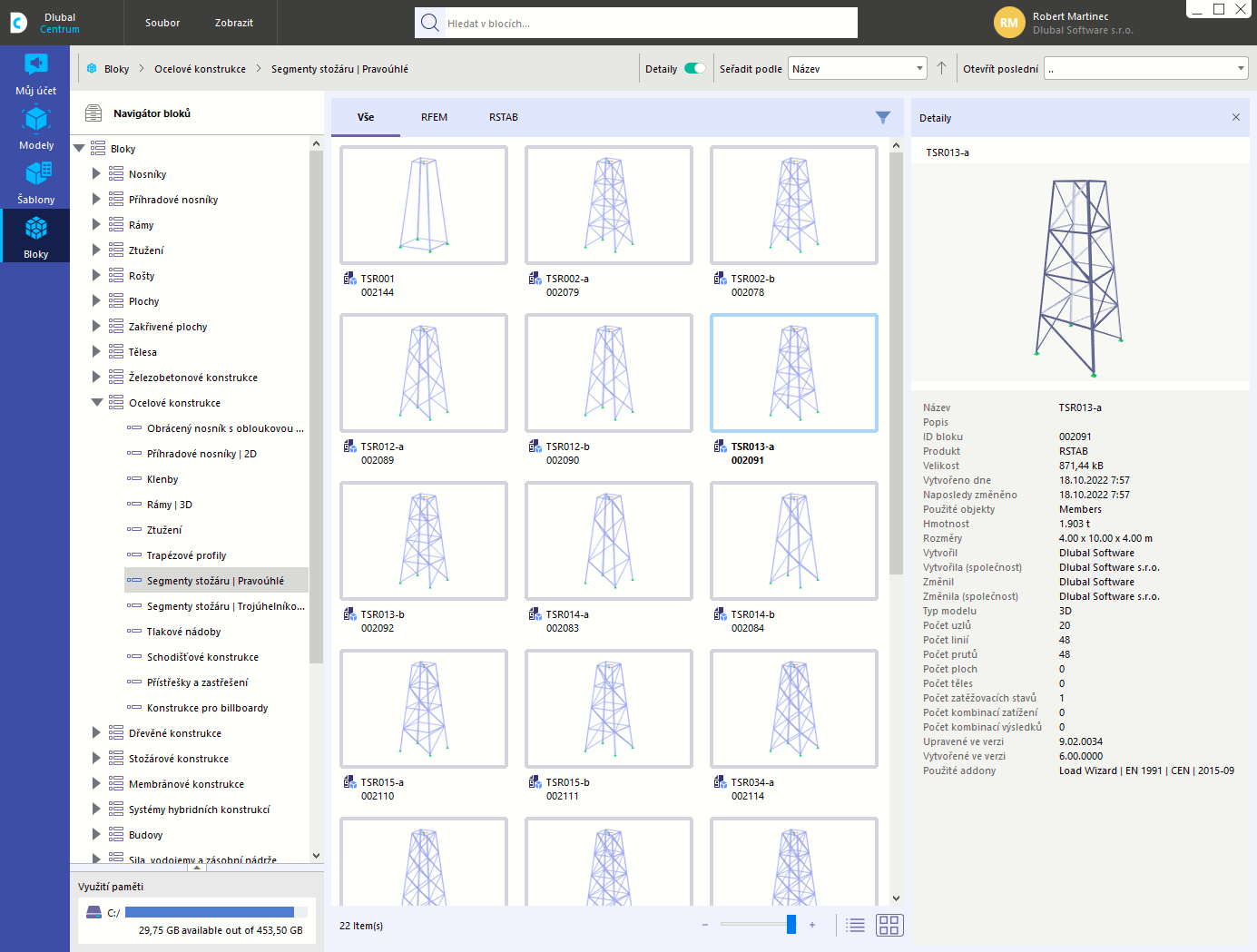Select Segmenty stožáru | Trojúhelníko... tree item
Image resolution: width=1257 pixels, height=952 pixels.
click(x=216, y=605)
